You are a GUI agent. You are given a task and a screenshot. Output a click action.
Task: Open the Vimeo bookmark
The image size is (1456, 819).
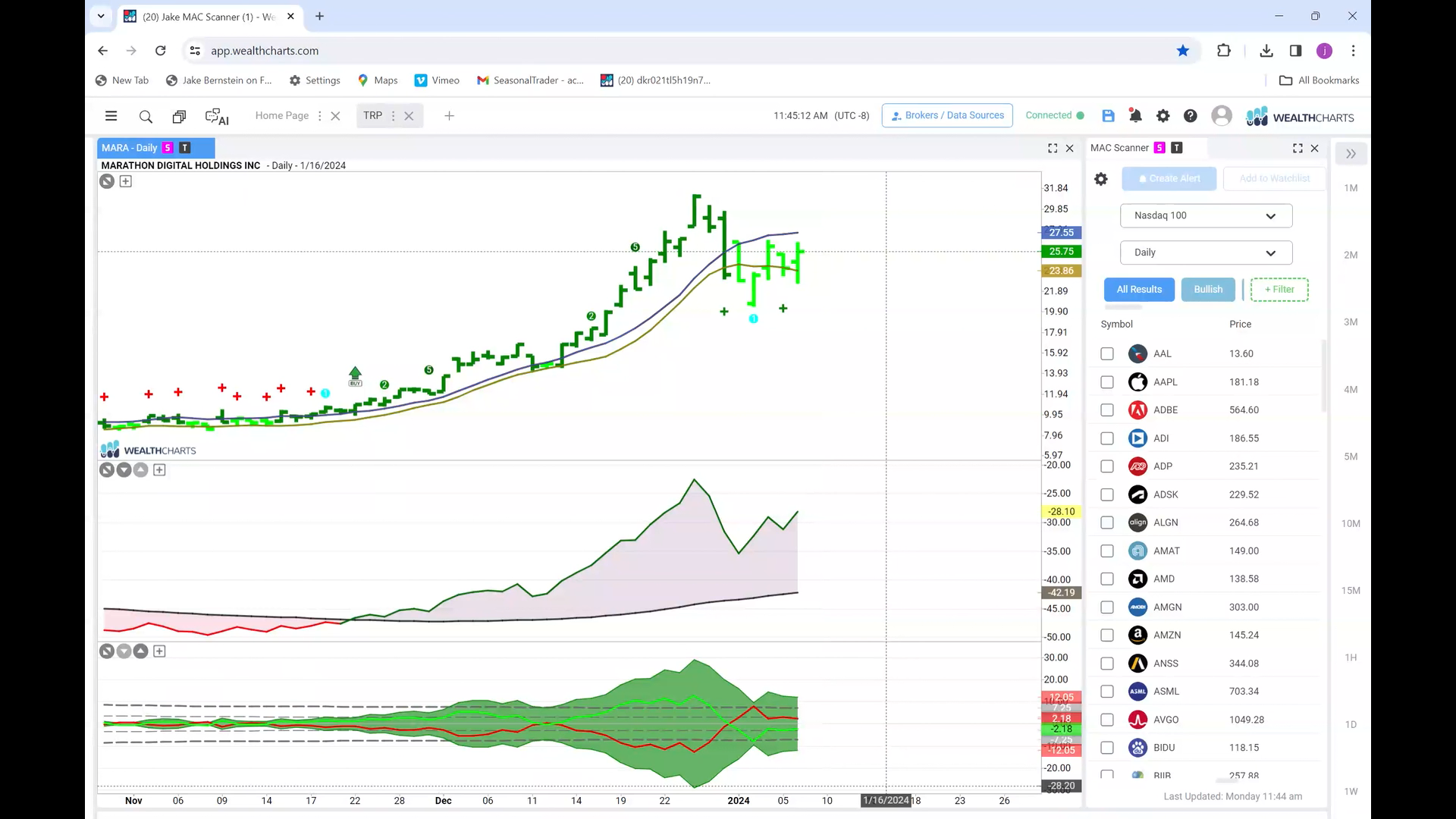point(437,80)
